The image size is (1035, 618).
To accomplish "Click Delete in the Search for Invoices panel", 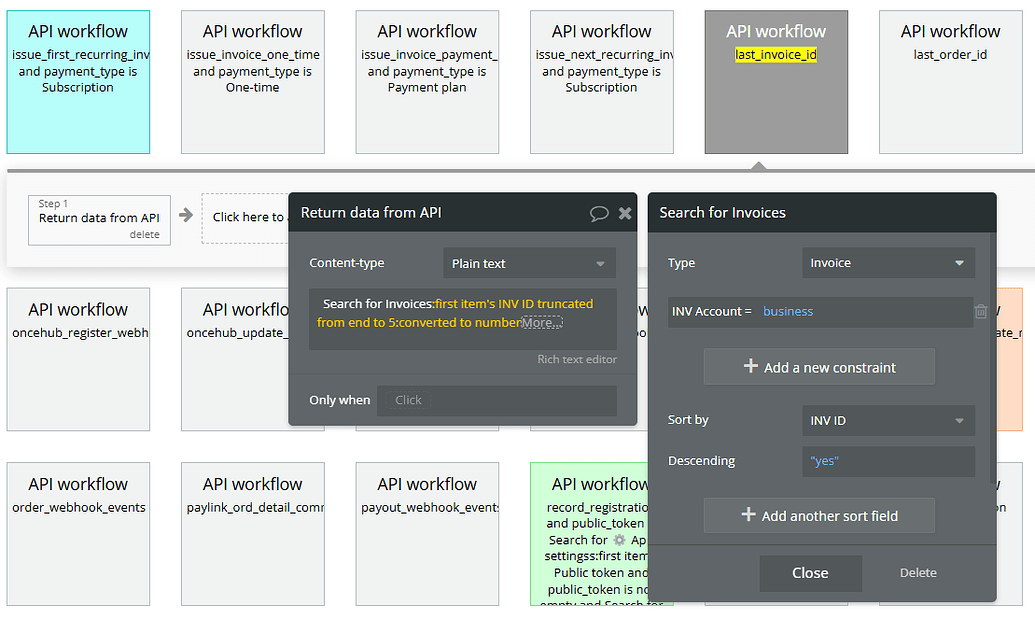I will (x=917, y=572).
